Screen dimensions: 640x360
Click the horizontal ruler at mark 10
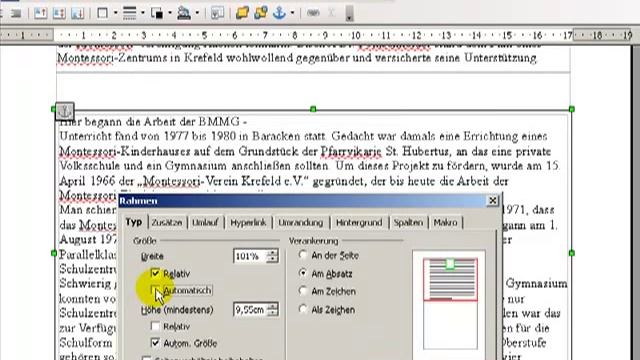pos(356,36)
